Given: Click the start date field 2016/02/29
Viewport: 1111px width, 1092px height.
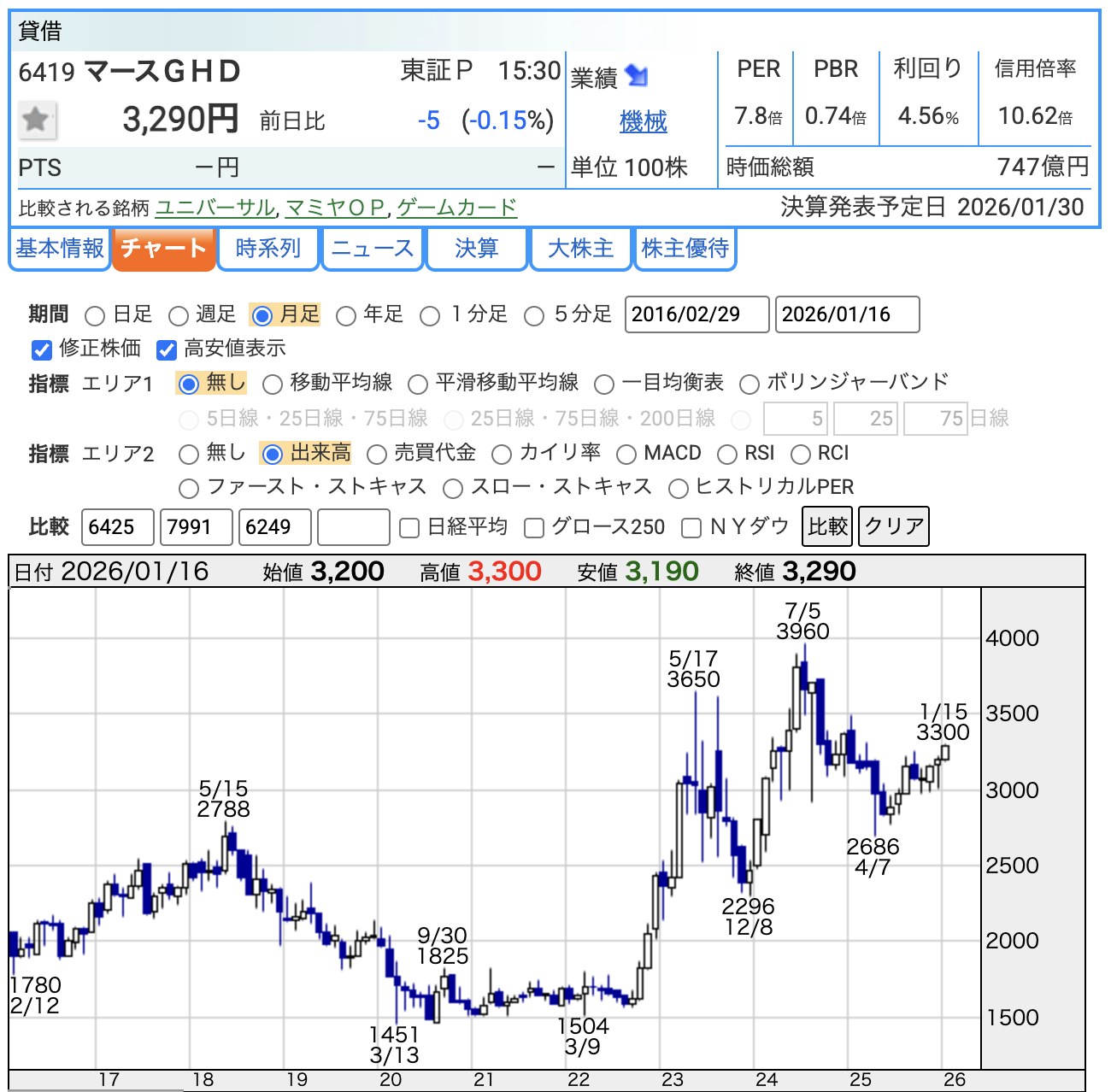Looking at the screenshot, I should [x=697, y=314].
